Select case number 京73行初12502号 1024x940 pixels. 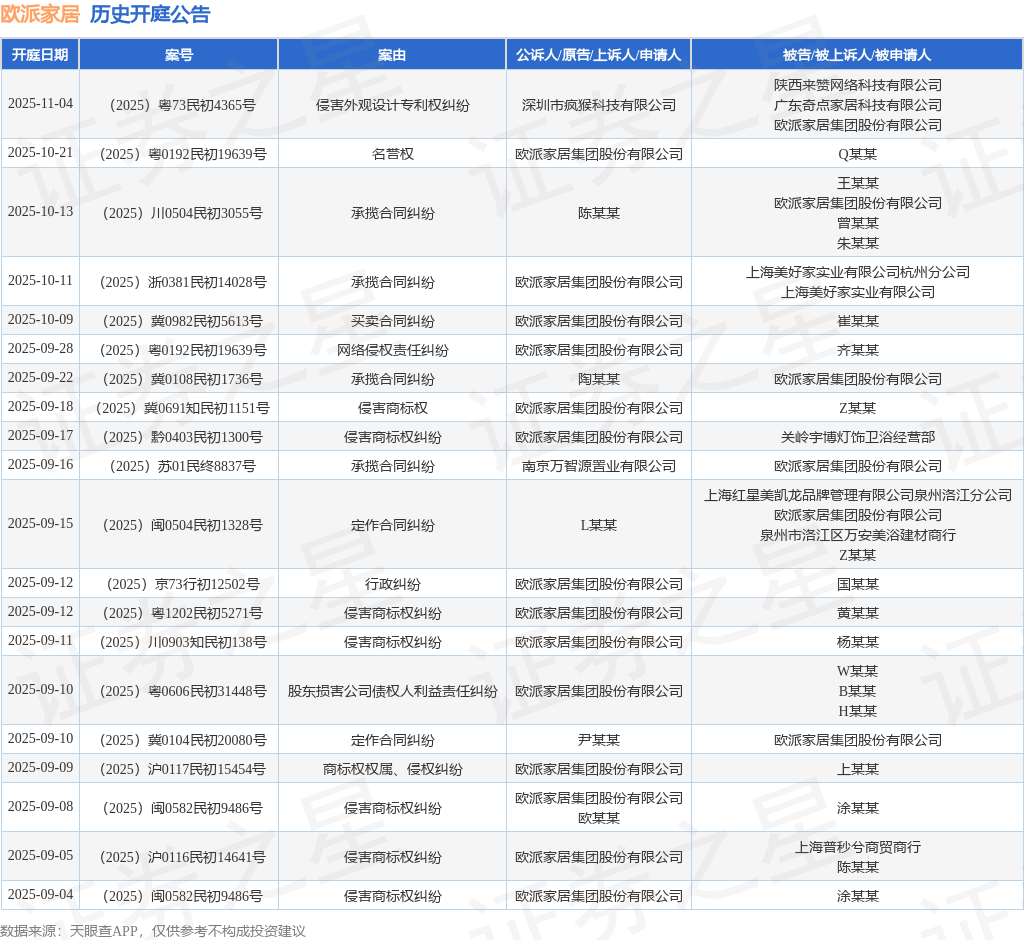pyautogui.click(x=182, y=584)
